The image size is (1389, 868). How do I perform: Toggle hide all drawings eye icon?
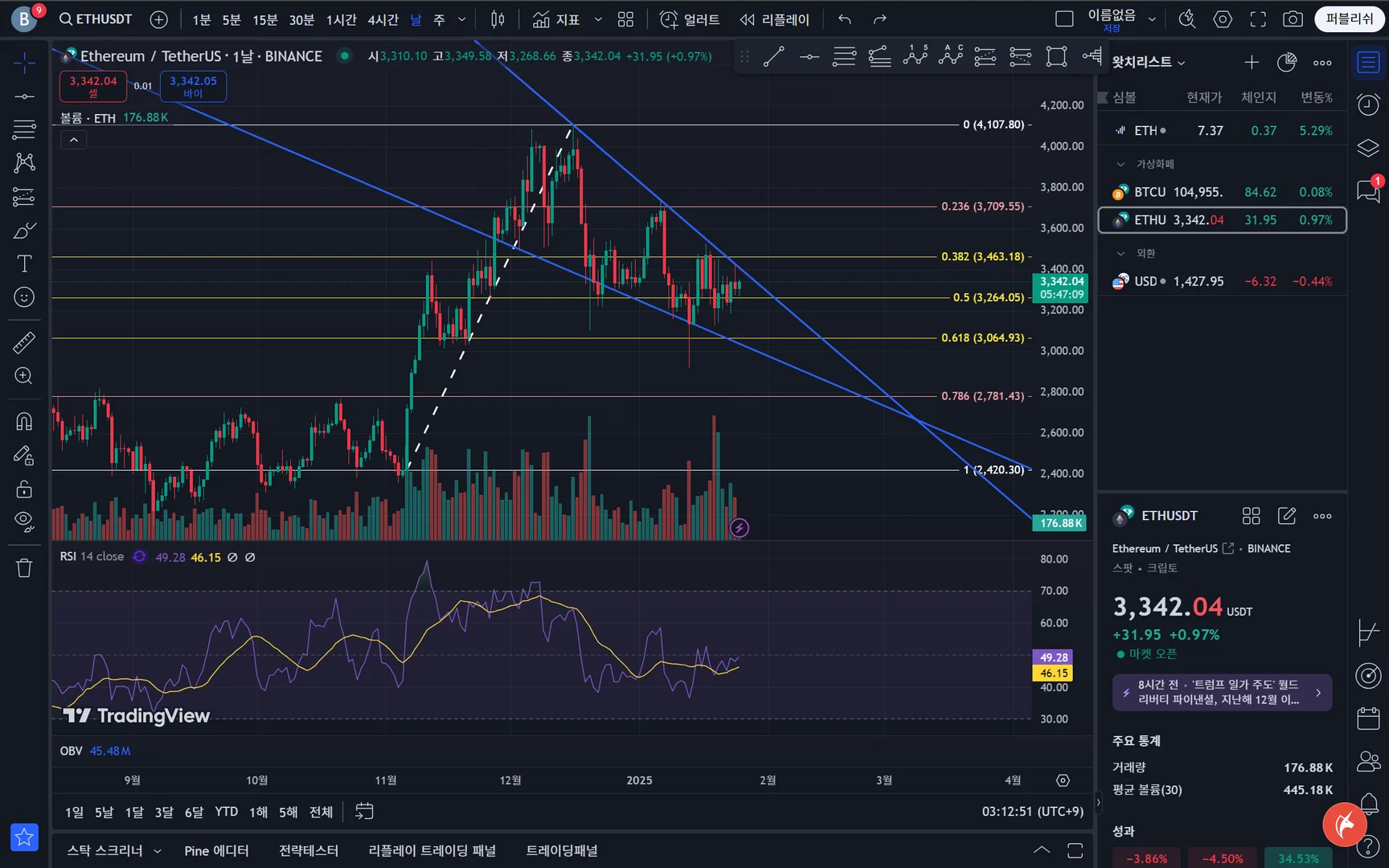24,522
